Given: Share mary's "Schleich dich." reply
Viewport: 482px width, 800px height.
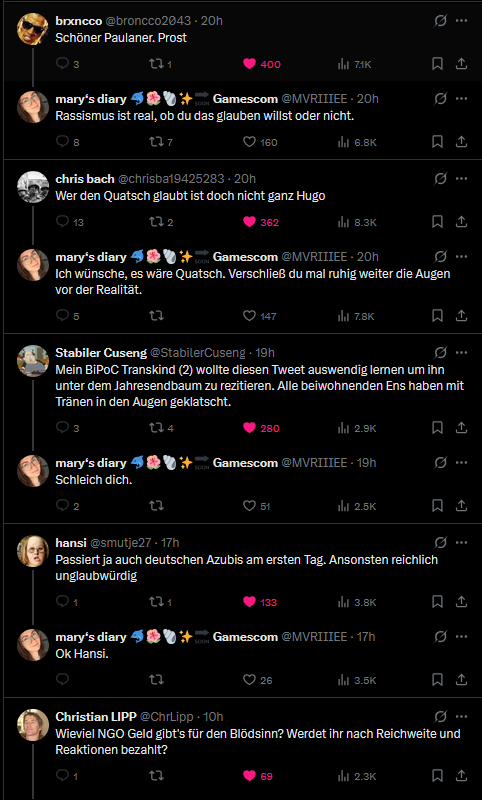Looking at the screenshot, I should pos(462,506).
